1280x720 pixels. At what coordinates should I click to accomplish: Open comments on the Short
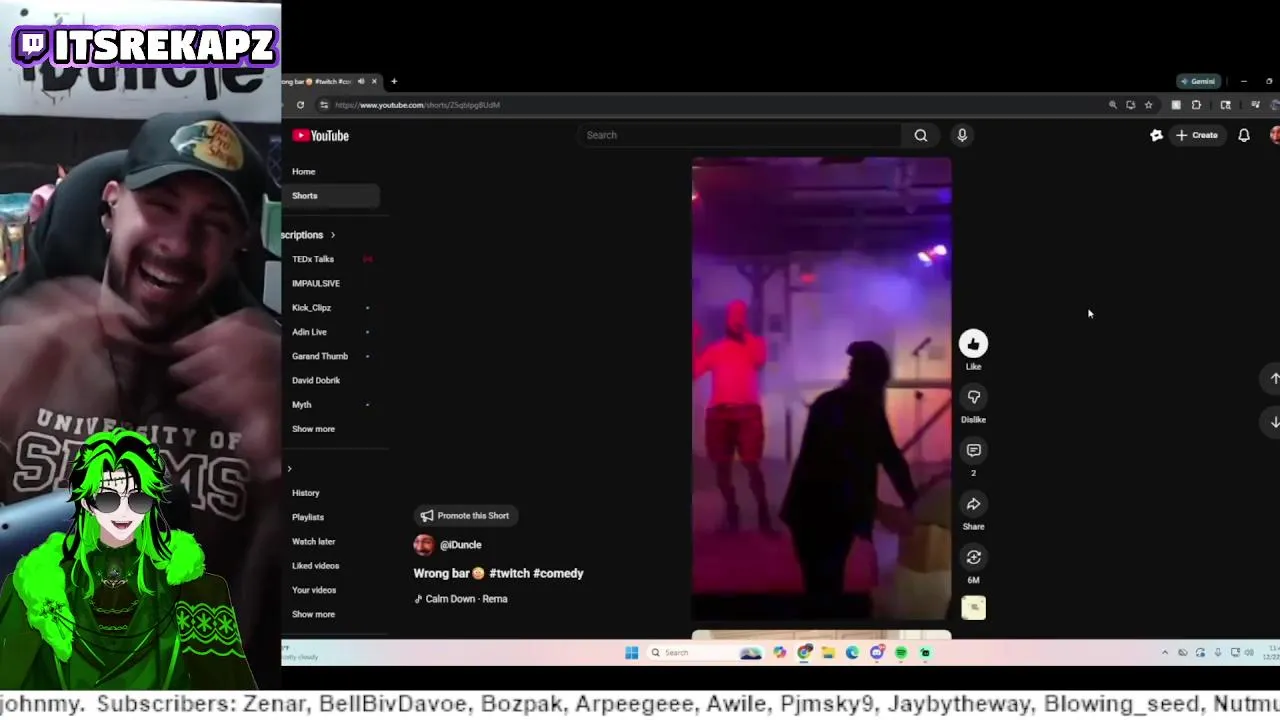click(x=973, y=450)
